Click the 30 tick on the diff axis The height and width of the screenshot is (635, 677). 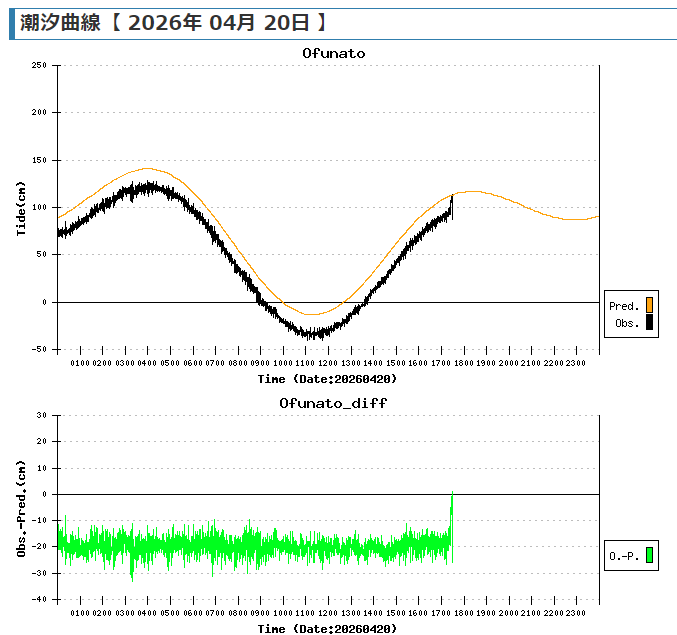click(x=42, y=415)
